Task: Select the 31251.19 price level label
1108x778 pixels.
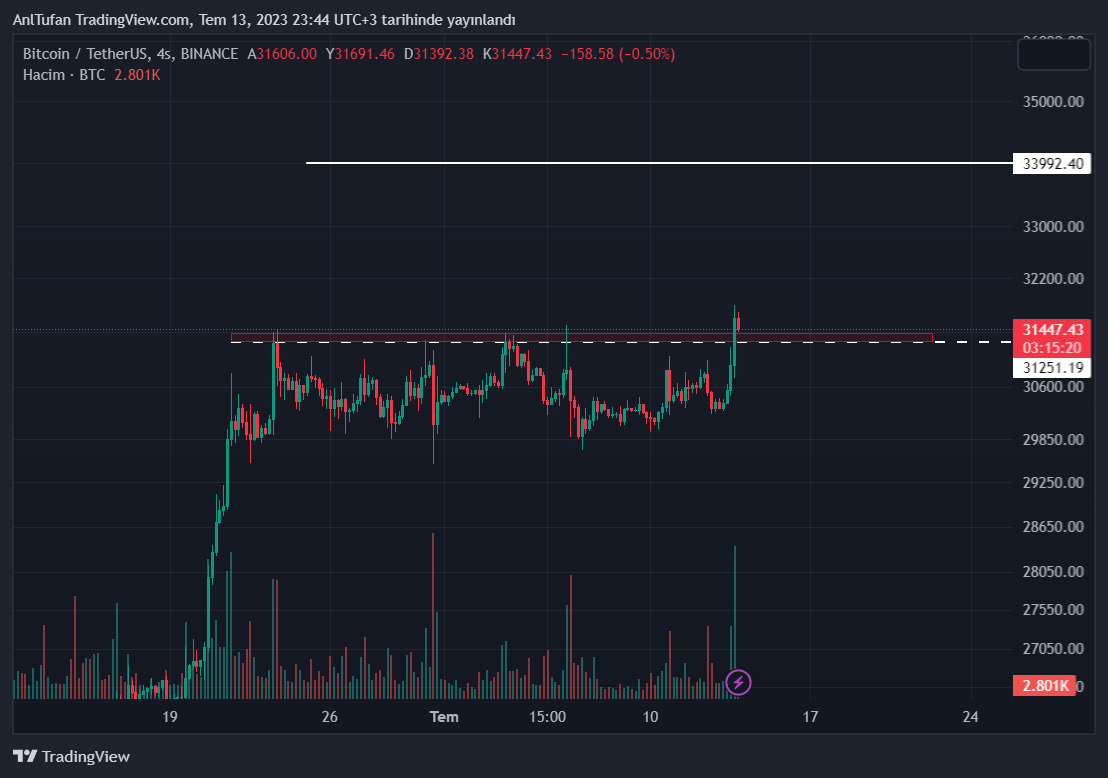Action: click(1049, 368)
